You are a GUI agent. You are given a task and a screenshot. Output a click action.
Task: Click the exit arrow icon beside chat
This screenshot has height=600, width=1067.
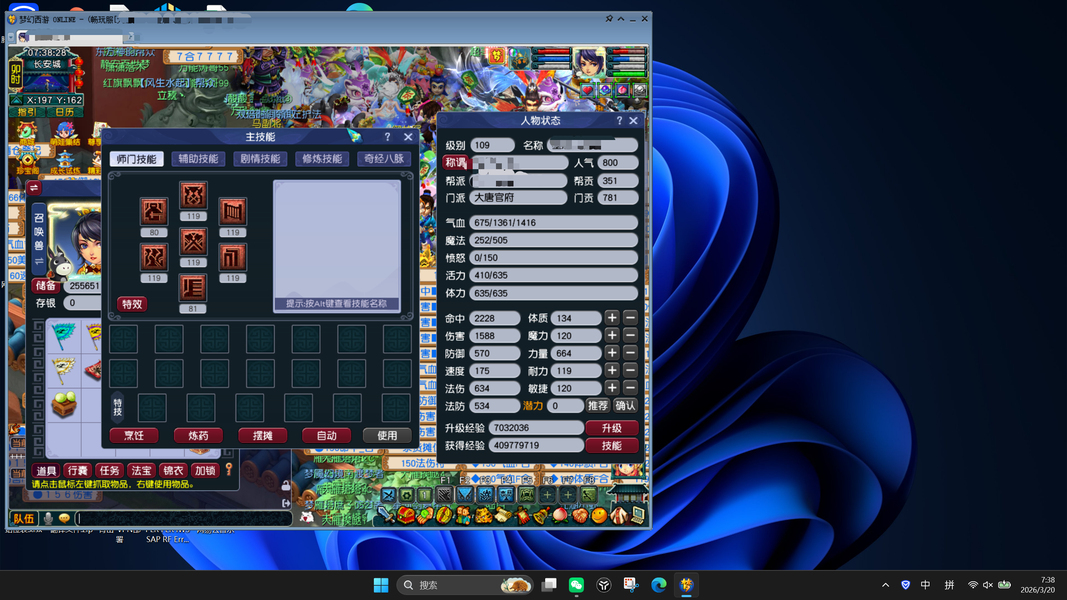[286, 503]
